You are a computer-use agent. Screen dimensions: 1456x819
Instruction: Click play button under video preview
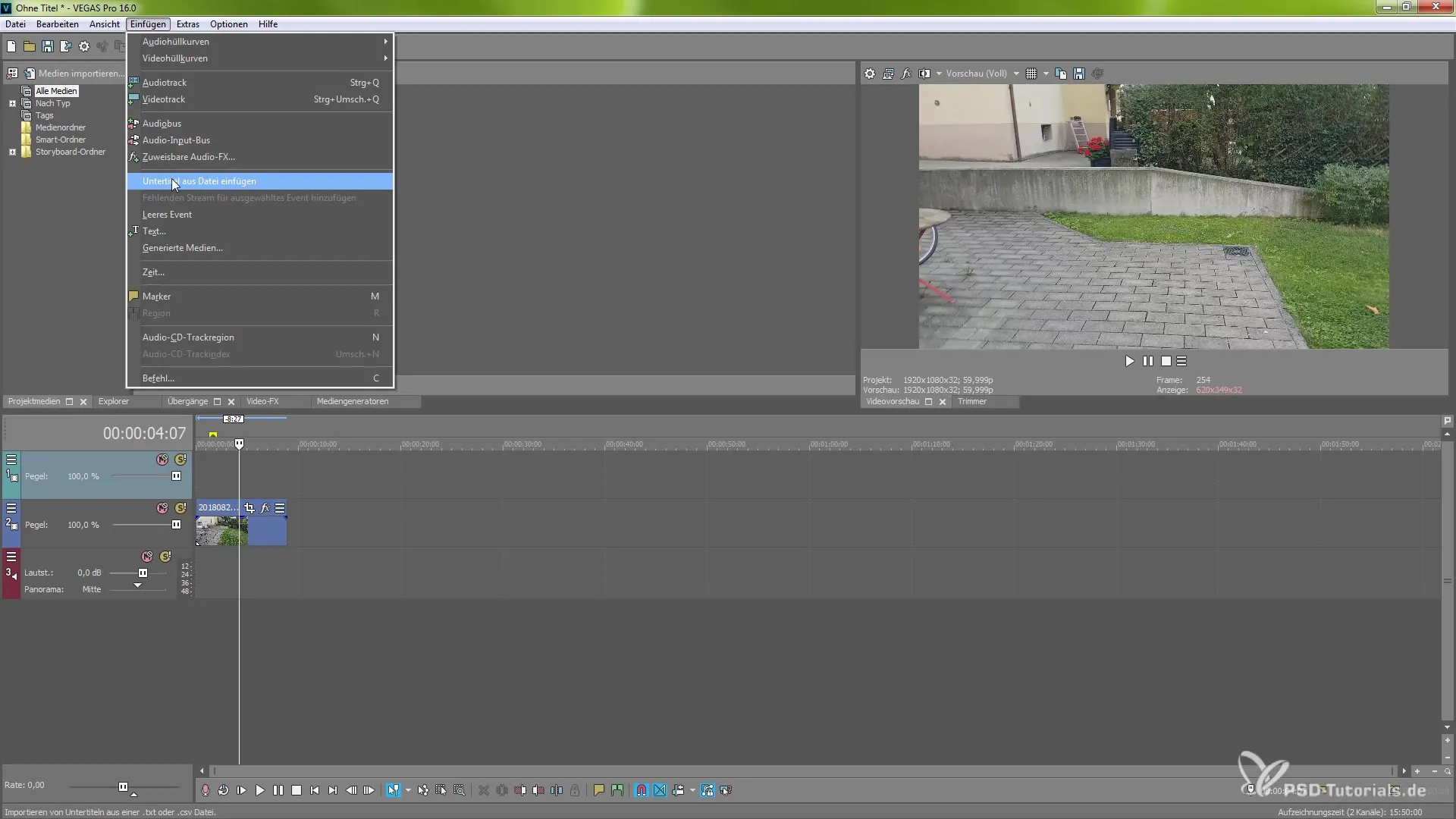pyautogui.click(x=1130, y=361)
